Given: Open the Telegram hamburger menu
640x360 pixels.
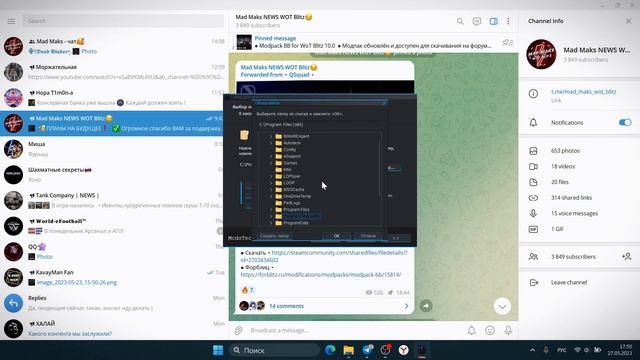Looking at the screenshot, I should coord(11,21).
